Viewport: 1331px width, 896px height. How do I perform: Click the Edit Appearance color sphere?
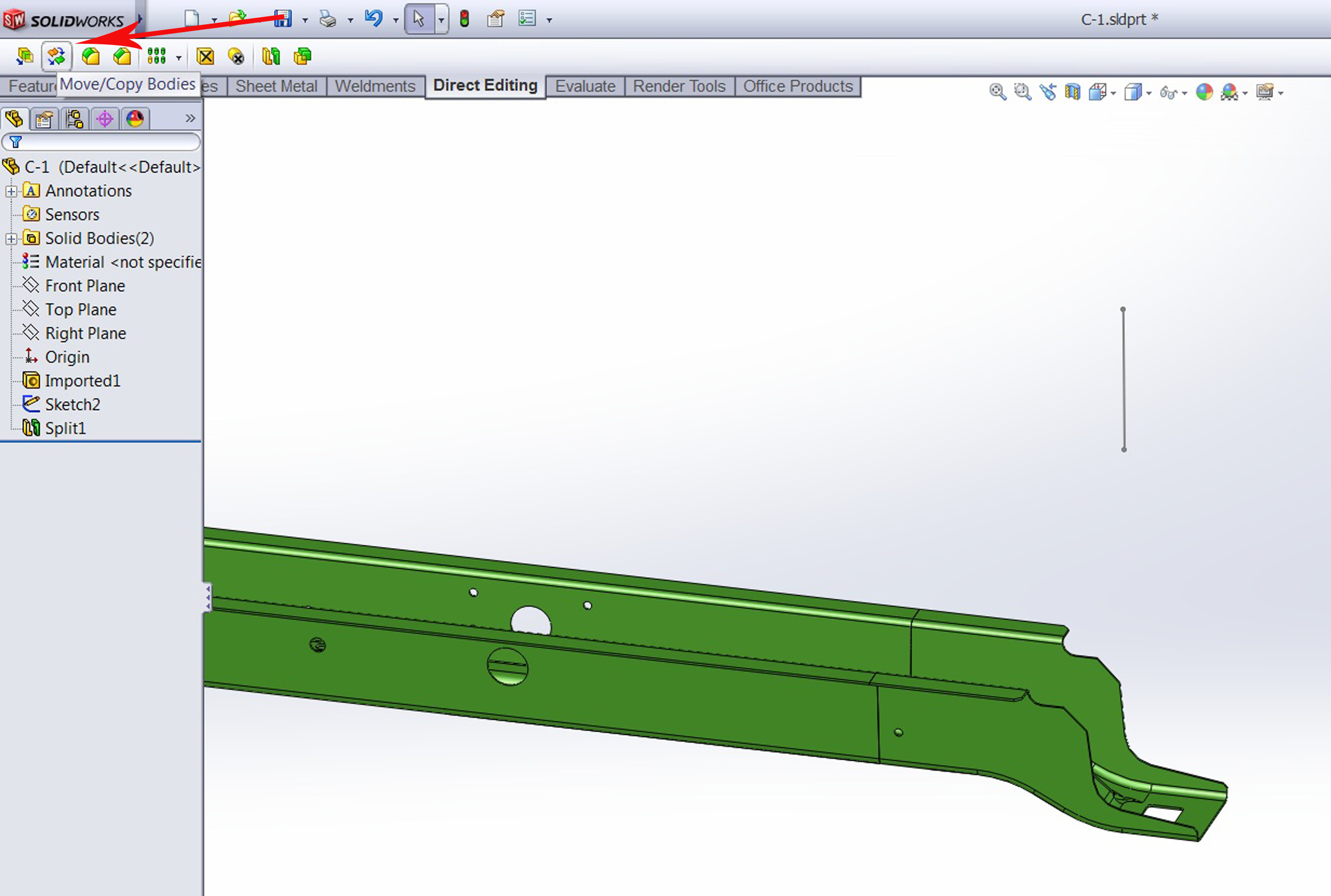1204,92
